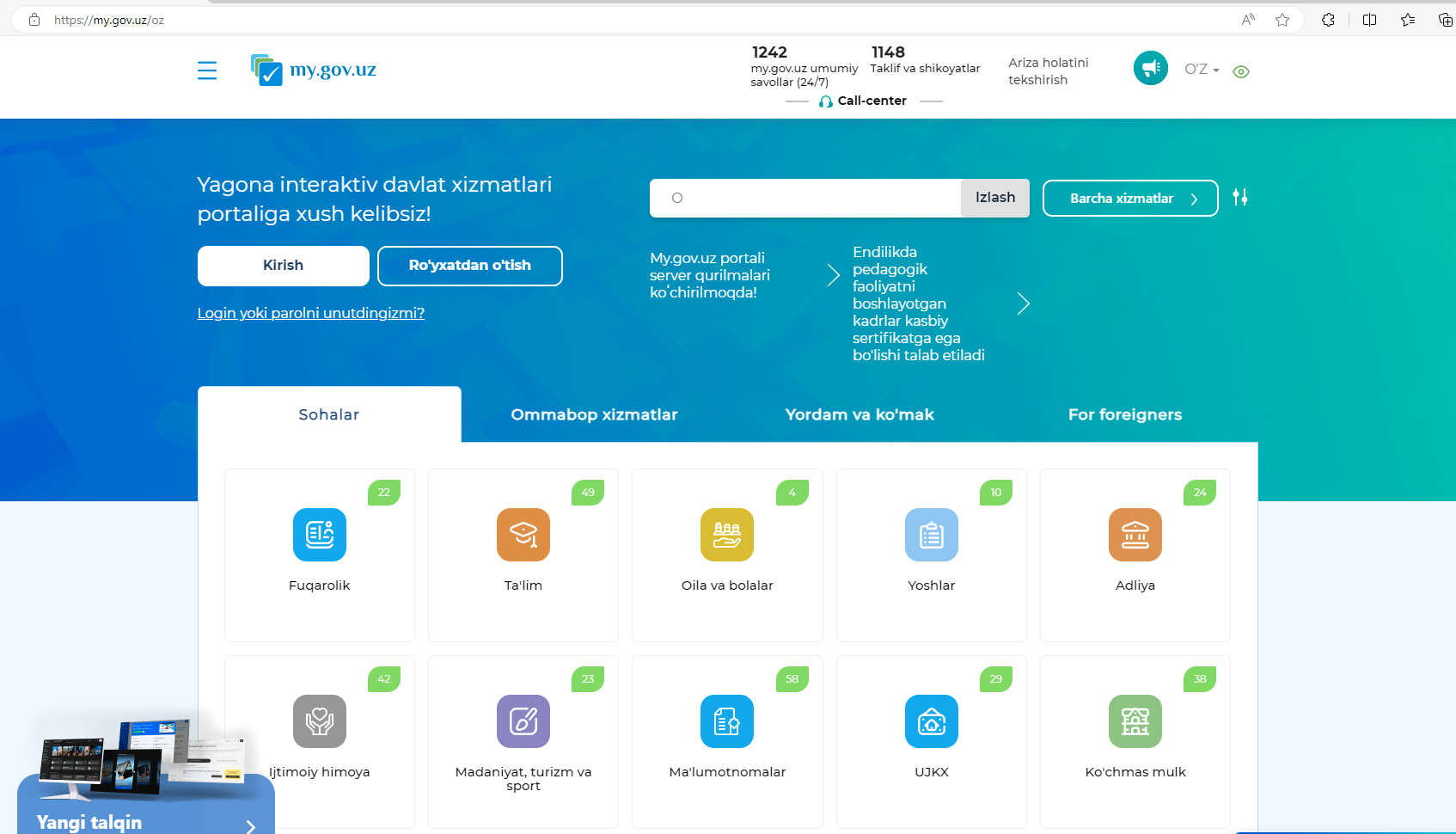Toggle the accessibility eye view icon
Image resolution: width=1456 pixels, height=834 pixels.
(1241, 71)
